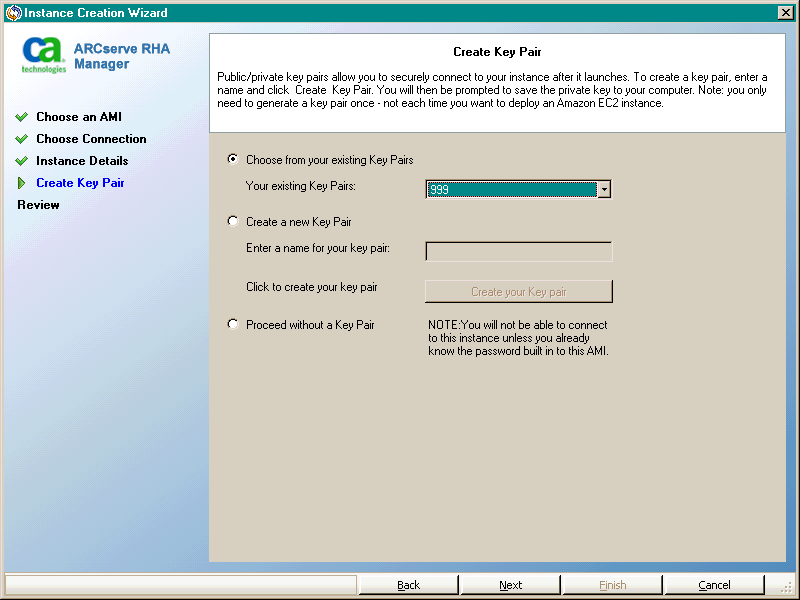
Task: Click the Create your Key pair button
Action: coord(518,291)
